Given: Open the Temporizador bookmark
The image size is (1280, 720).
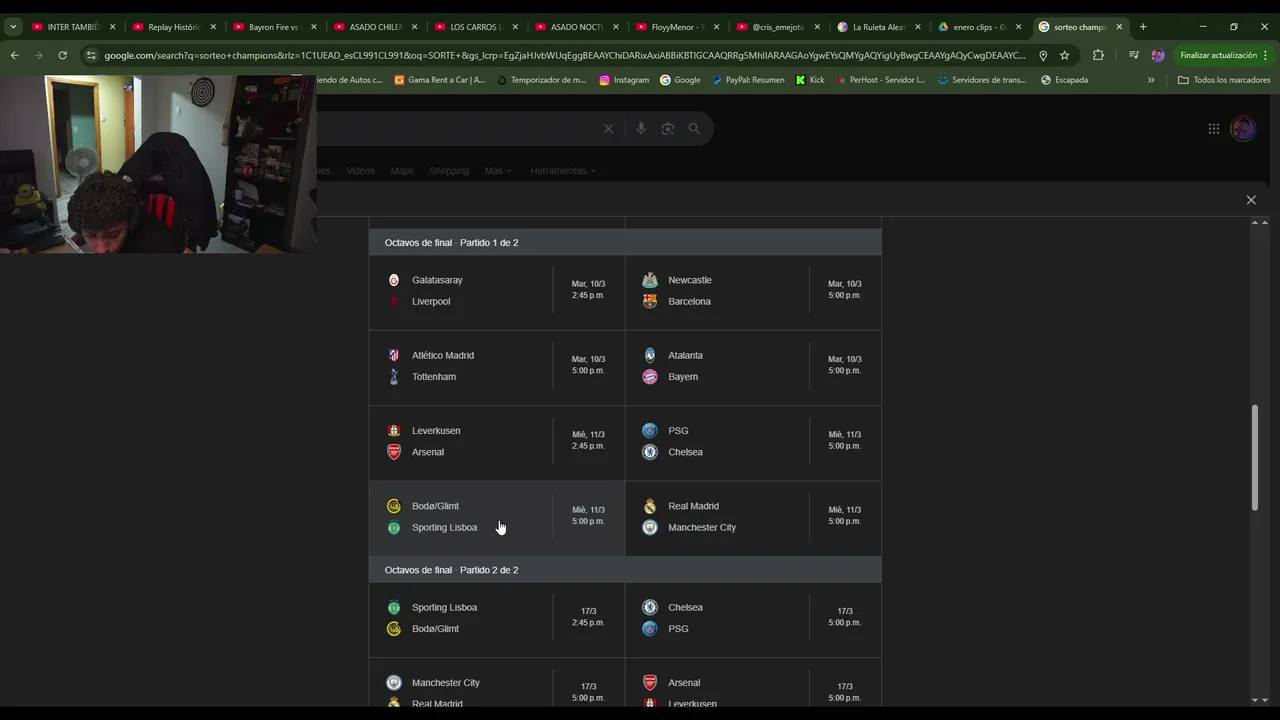Looking at the screenshot, I should [x=541, y=80].
